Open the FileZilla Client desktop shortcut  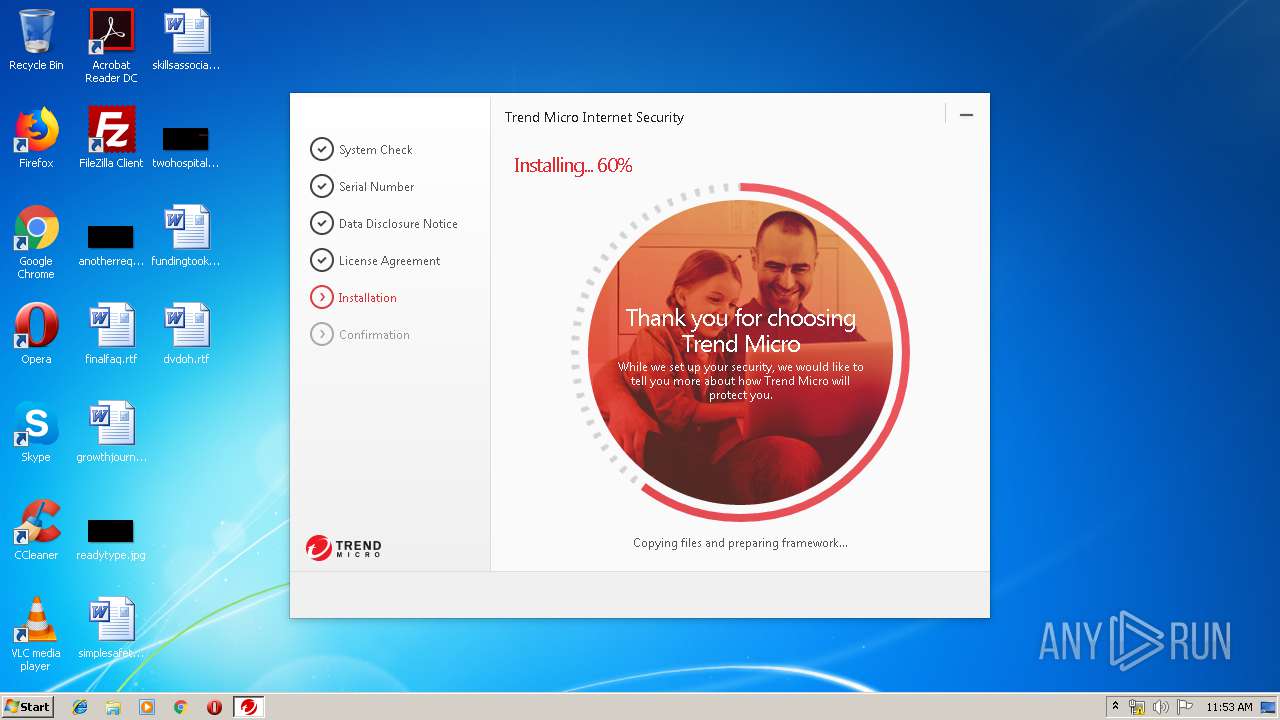point(111,138)
